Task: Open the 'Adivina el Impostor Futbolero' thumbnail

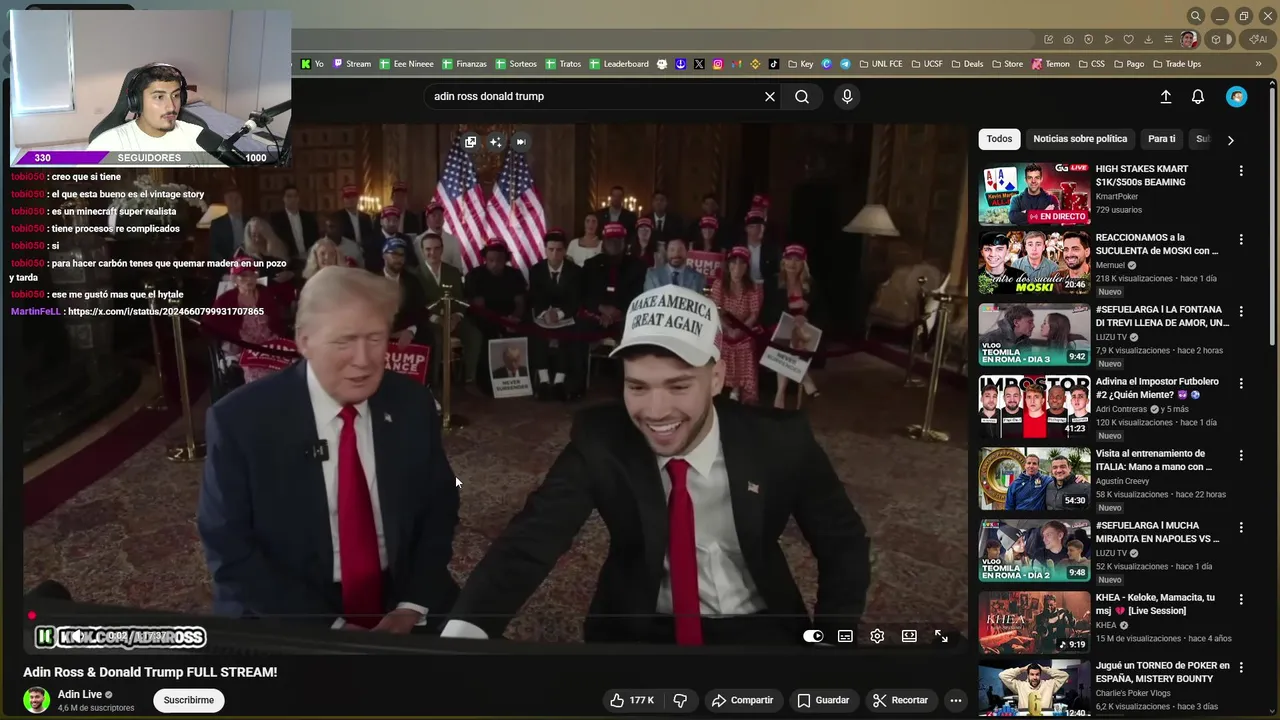Action: pyautogui.click(x=1034, y=407)
